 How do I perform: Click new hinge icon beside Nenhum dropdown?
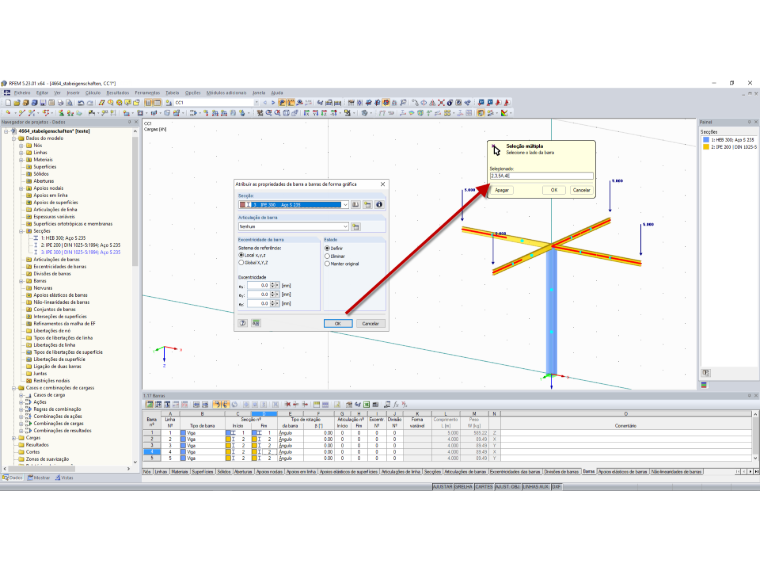[x=356, y=226]
